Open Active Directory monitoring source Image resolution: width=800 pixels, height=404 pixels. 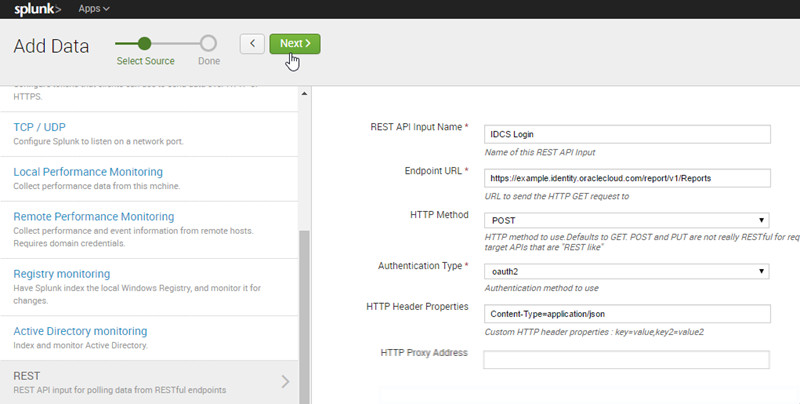pos(80,331)
